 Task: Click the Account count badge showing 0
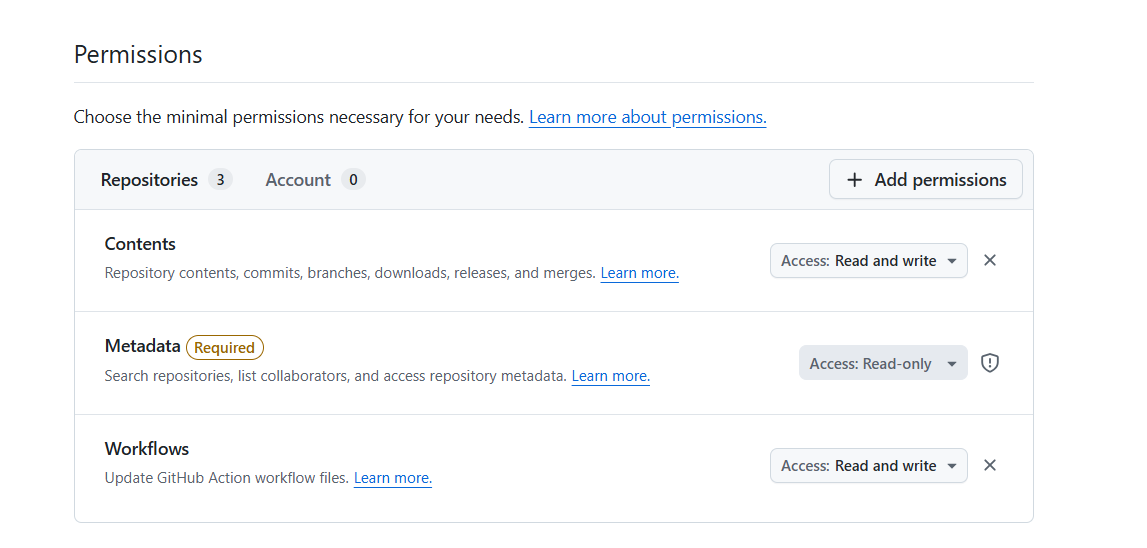pos(352,180)
